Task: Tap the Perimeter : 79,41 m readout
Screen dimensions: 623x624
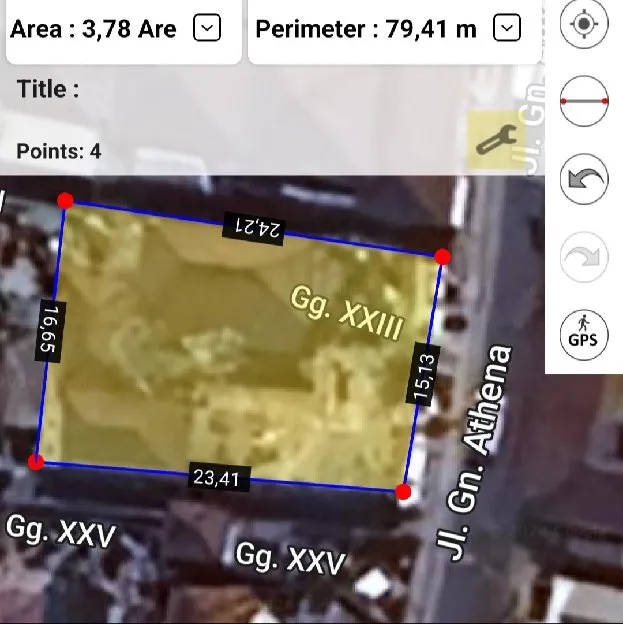Action: [x=366, y=29]
